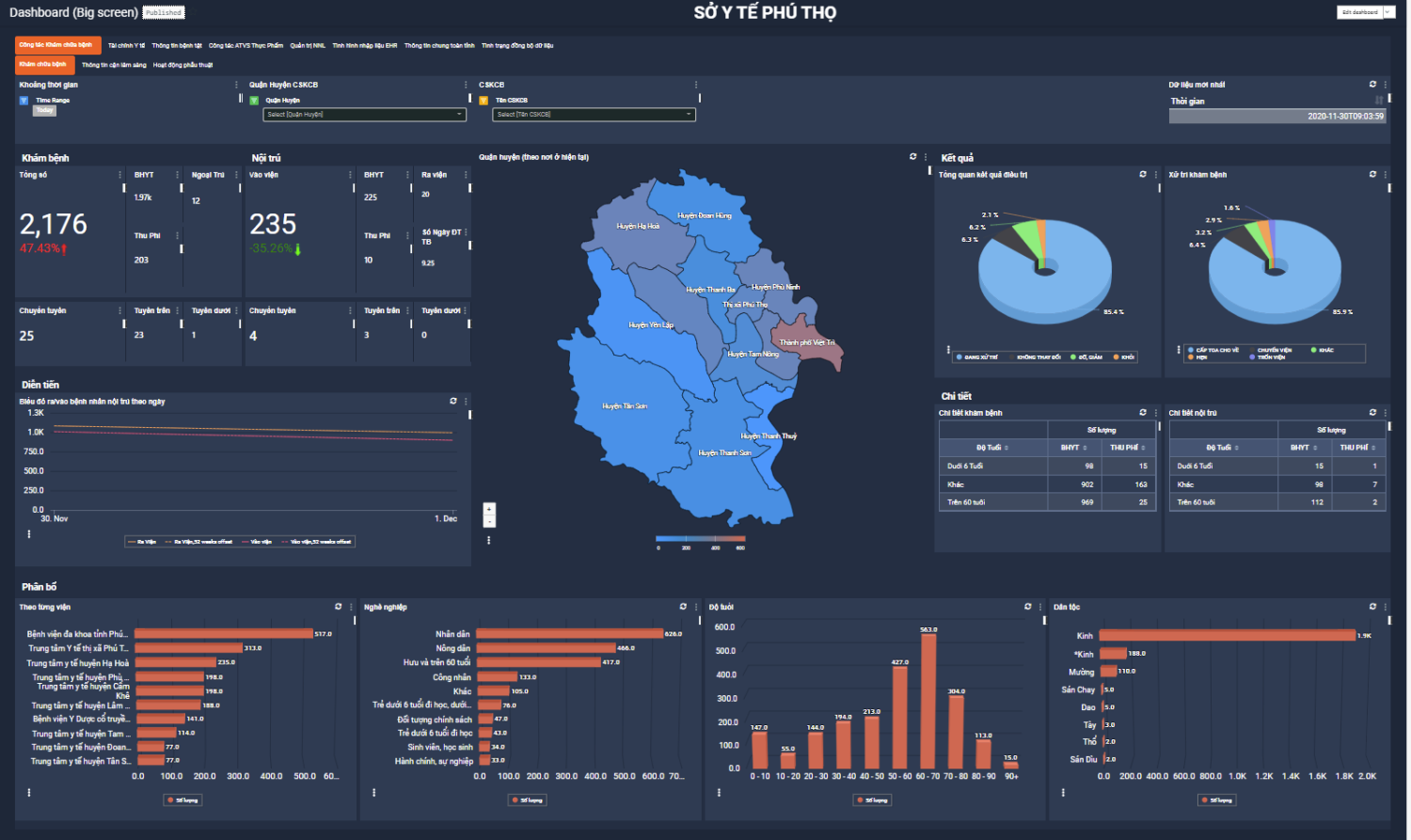
Task: Toggle TRỐN VIỆN legend entry
Action: point(1267,357)
